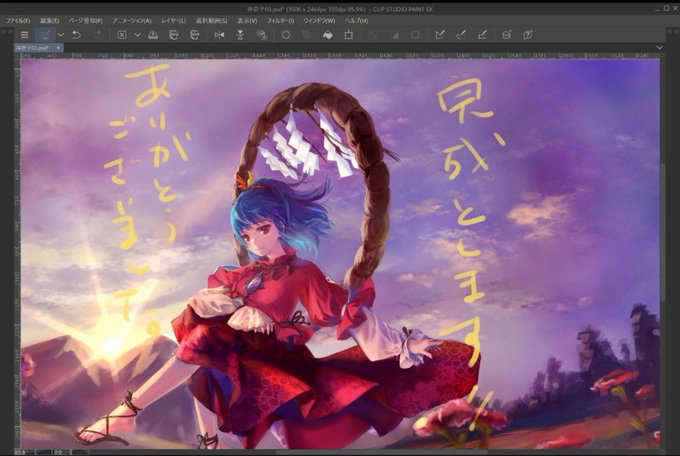Image resolution: width=680 pixels, height=456 pixels.
Task: Click the rotation angle field at bottom left
Action: tap(58, 452)
